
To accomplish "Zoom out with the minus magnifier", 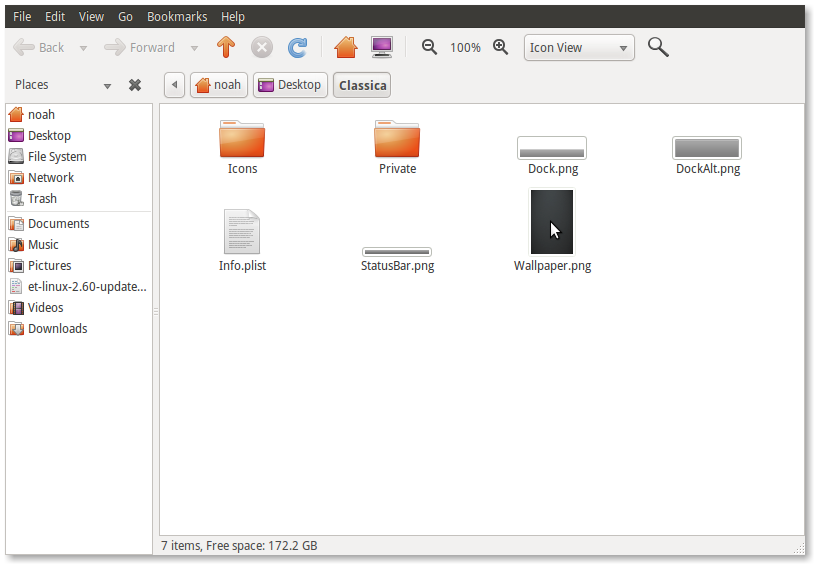I will 429,47.
